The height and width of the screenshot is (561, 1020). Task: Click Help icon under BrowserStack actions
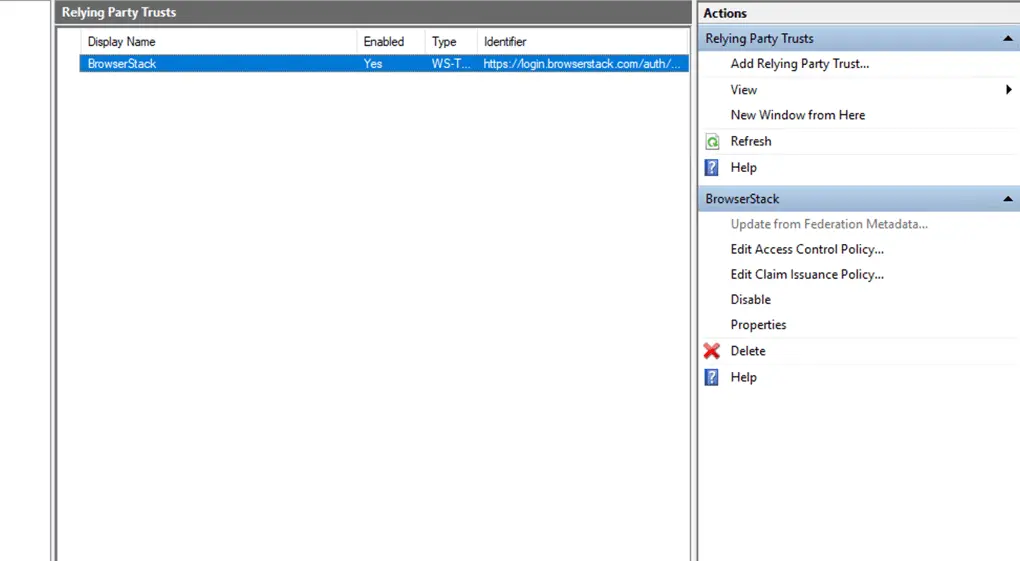point(712,377)
